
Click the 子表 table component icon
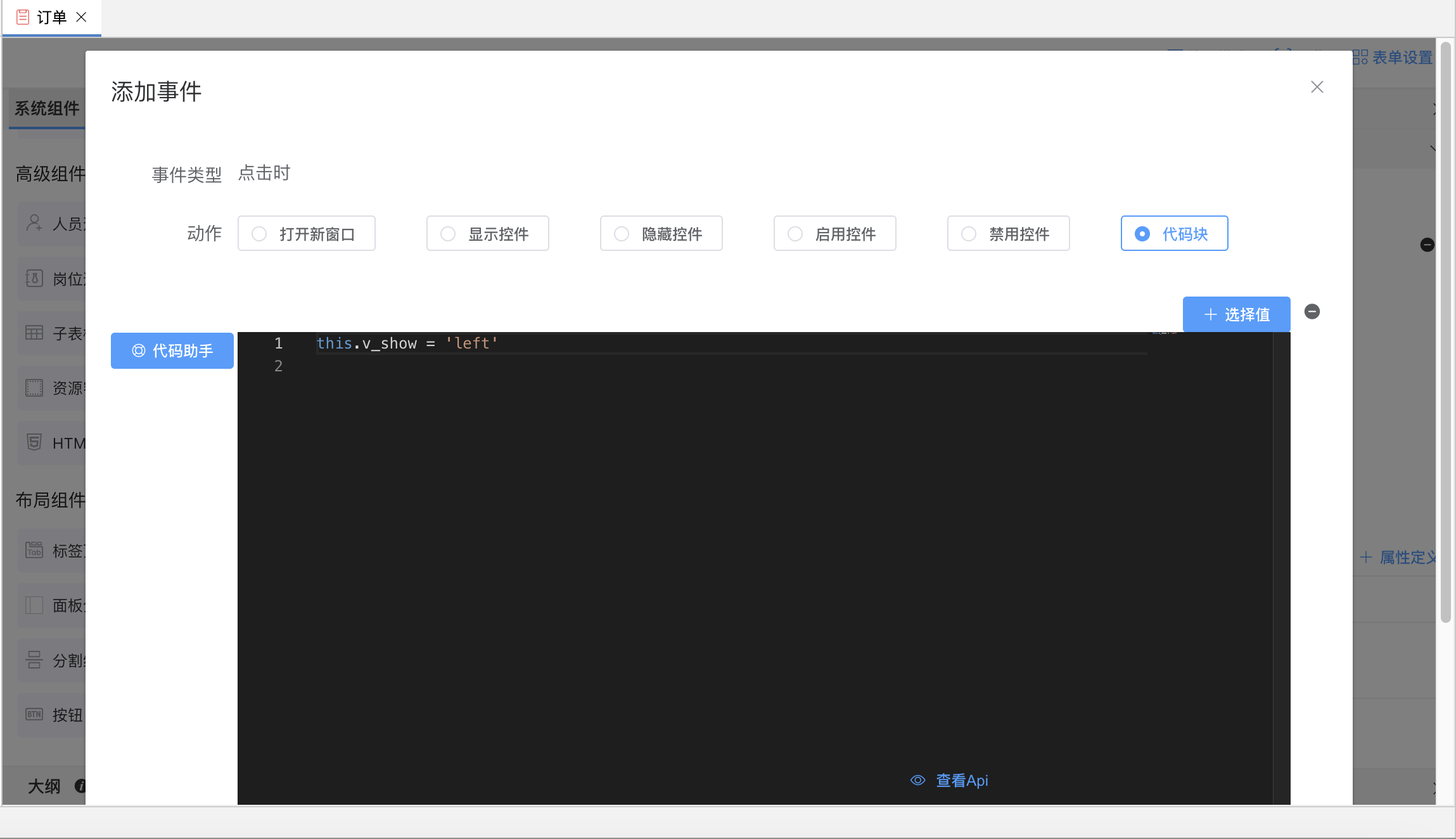point(34,333)
